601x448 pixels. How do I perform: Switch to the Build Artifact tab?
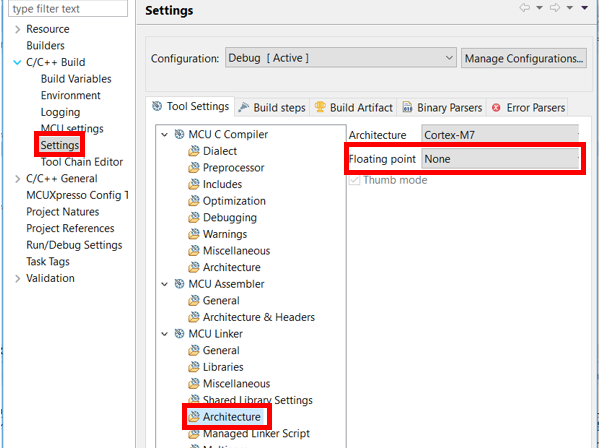353,107
